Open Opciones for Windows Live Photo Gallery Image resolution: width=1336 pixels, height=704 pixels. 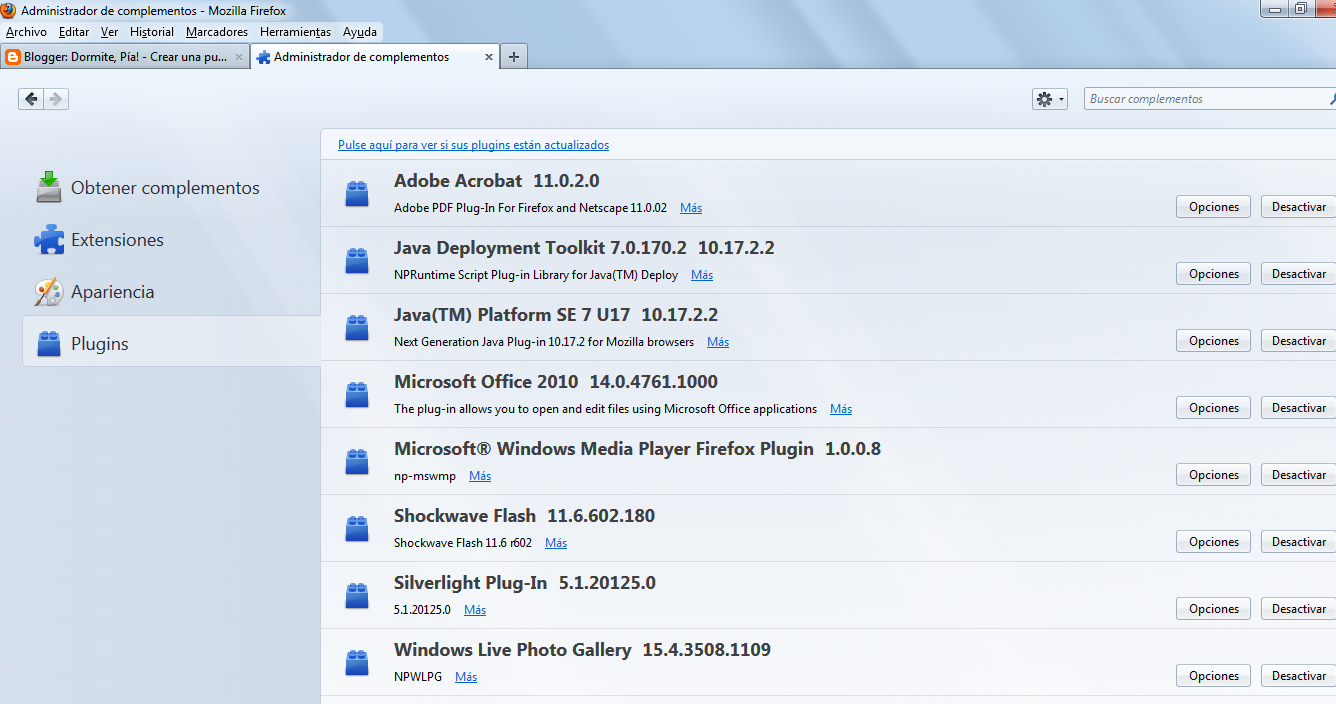(1214, 676)
